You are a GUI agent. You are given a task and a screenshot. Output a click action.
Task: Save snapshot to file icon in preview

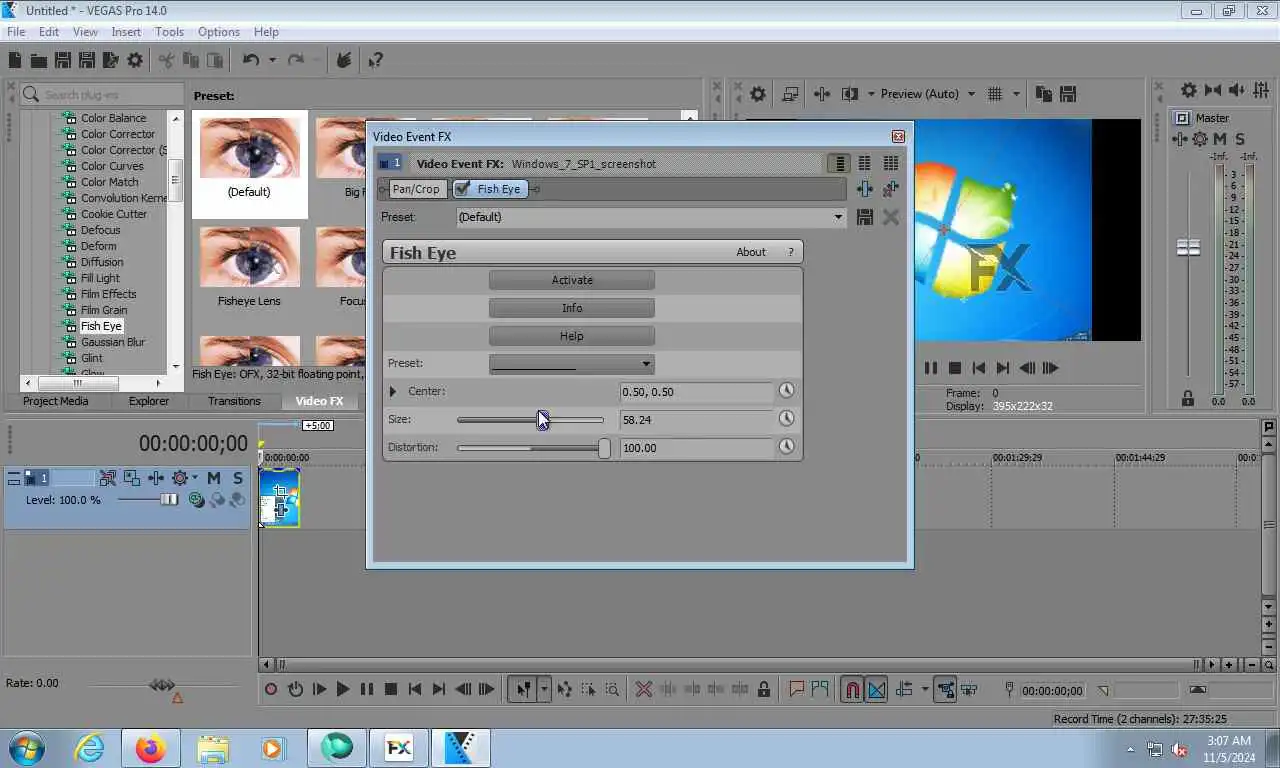tap(1067, 94)
